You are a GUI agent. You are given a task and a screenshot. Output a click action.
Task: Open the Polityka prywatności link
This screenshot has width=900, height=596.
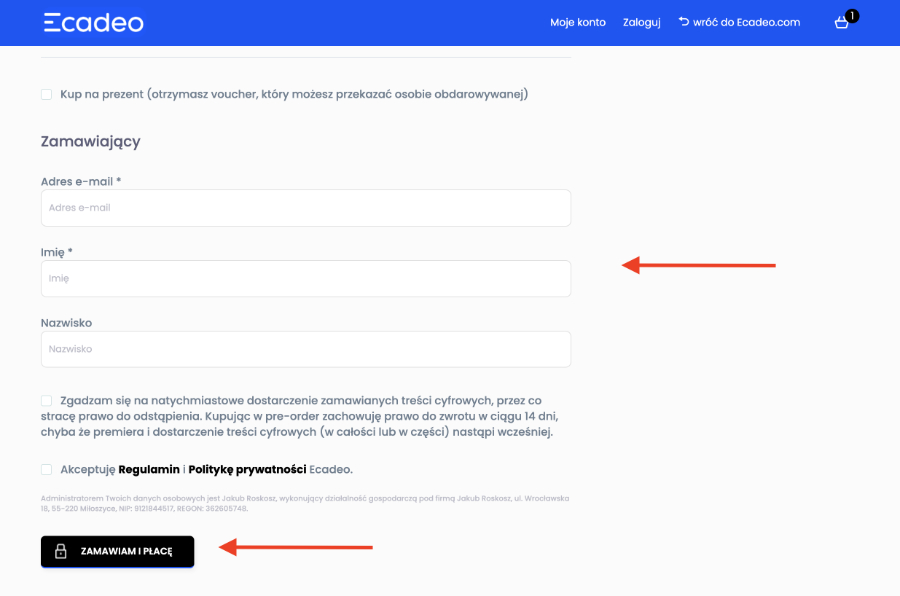point(247,469)
